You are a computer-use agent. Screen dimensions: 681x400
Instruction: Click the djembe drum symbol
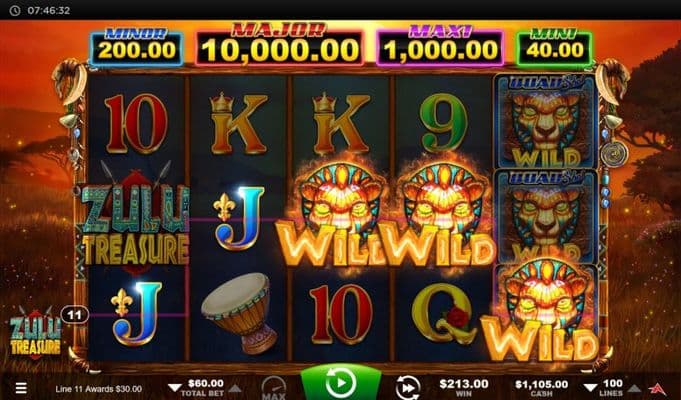click(x=240, y=313)
